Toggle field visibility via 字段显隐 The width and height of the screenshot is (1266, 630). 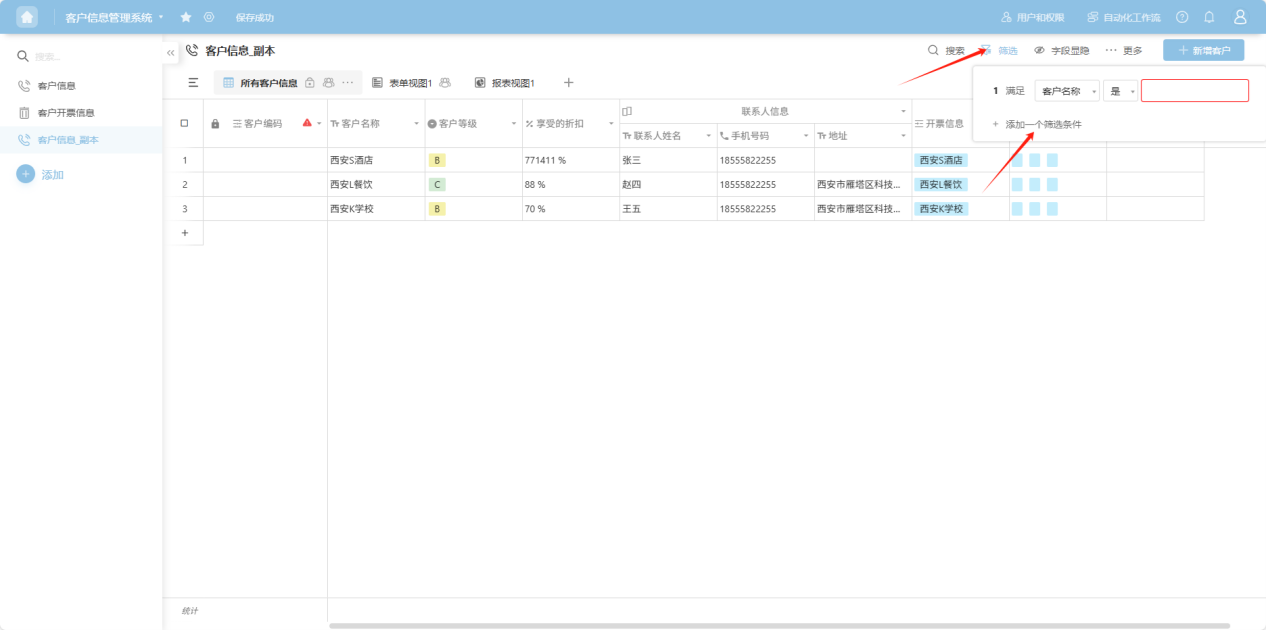pos(1061,50)
